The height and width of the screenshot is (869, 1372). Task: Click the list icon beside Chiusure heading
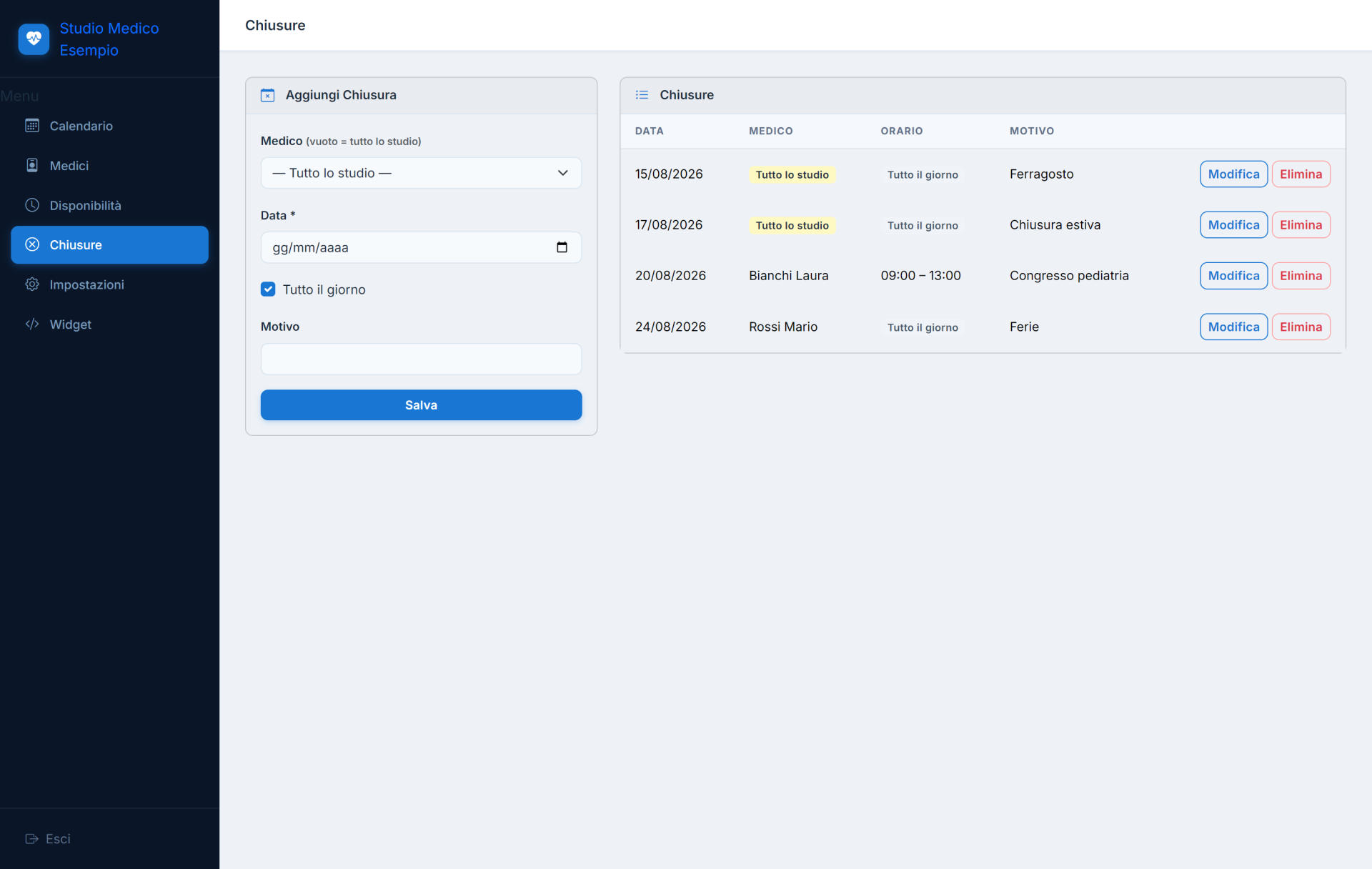pos(642,94)
